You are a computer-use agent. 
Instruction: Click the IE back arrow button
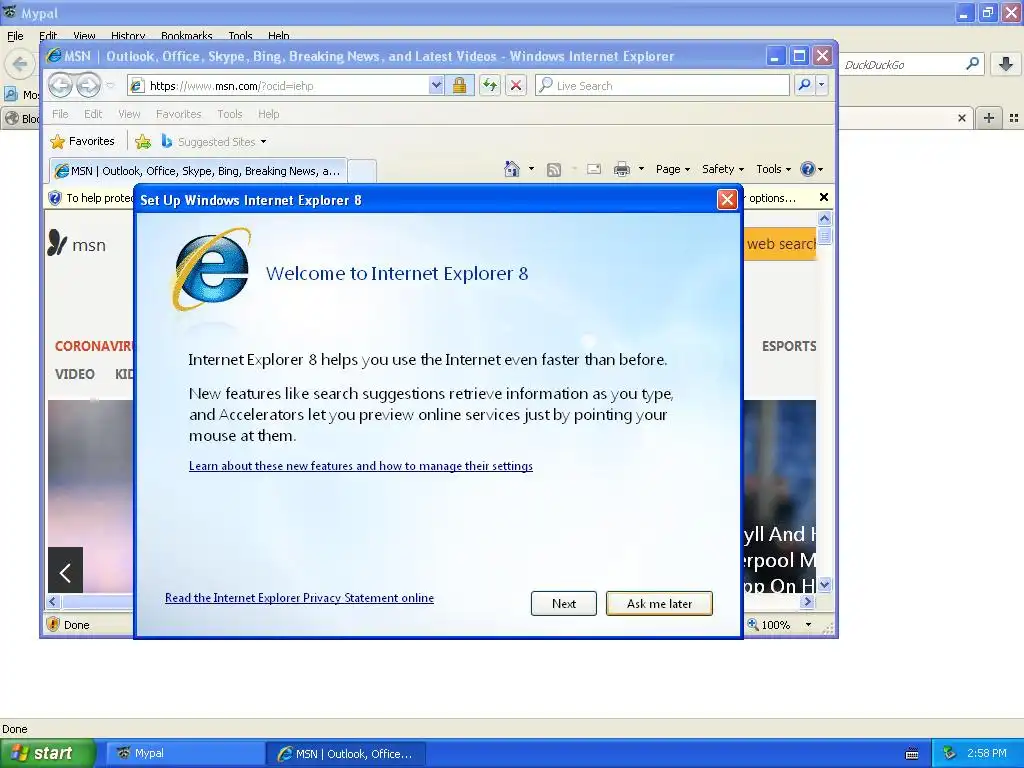(60, 85)
